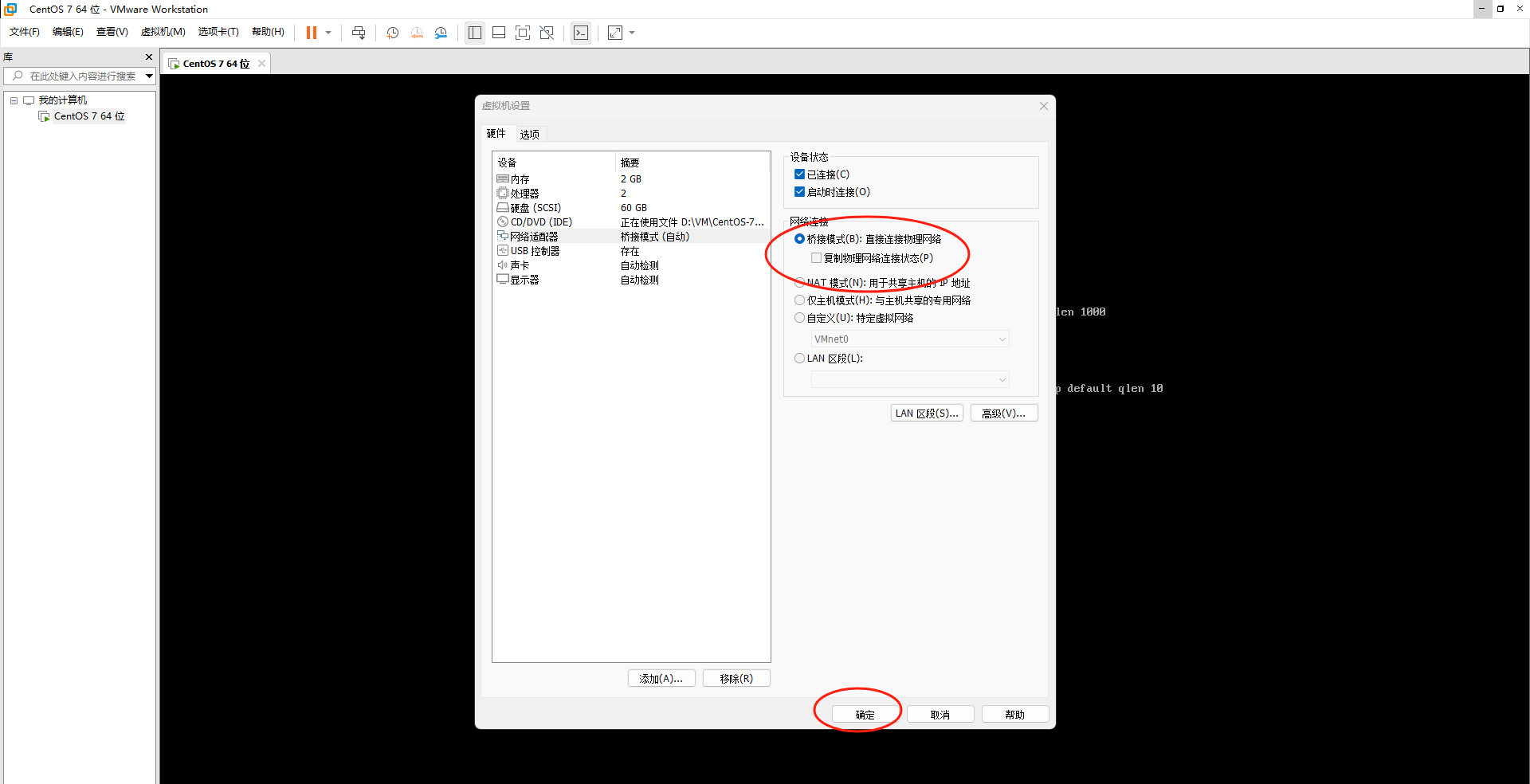The height and width of the screenshot is (784, 1530).
Task: Open the VMnet0 network dropdown
Action: tap(910, 339)
